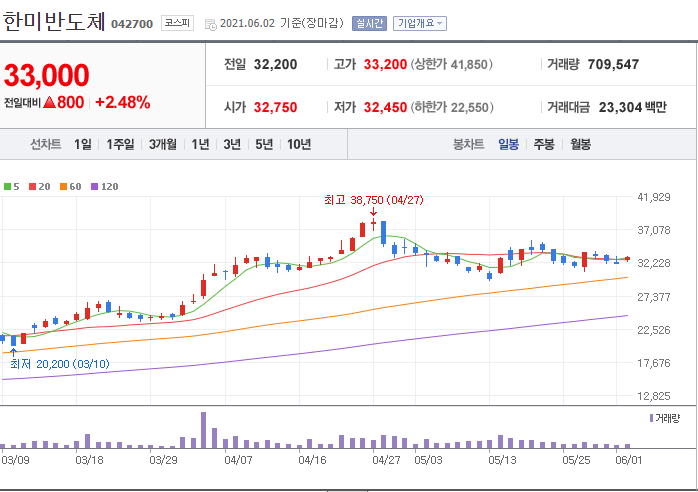698x492 pixels.
Task: Select the 10년 line chart tab
Action: click(x=299, y=144)
